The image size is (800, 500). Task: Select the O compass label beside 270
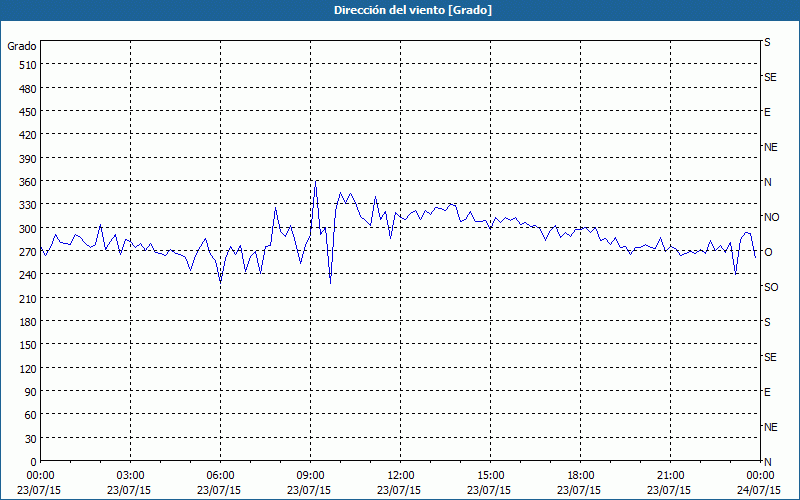(768, 252)
